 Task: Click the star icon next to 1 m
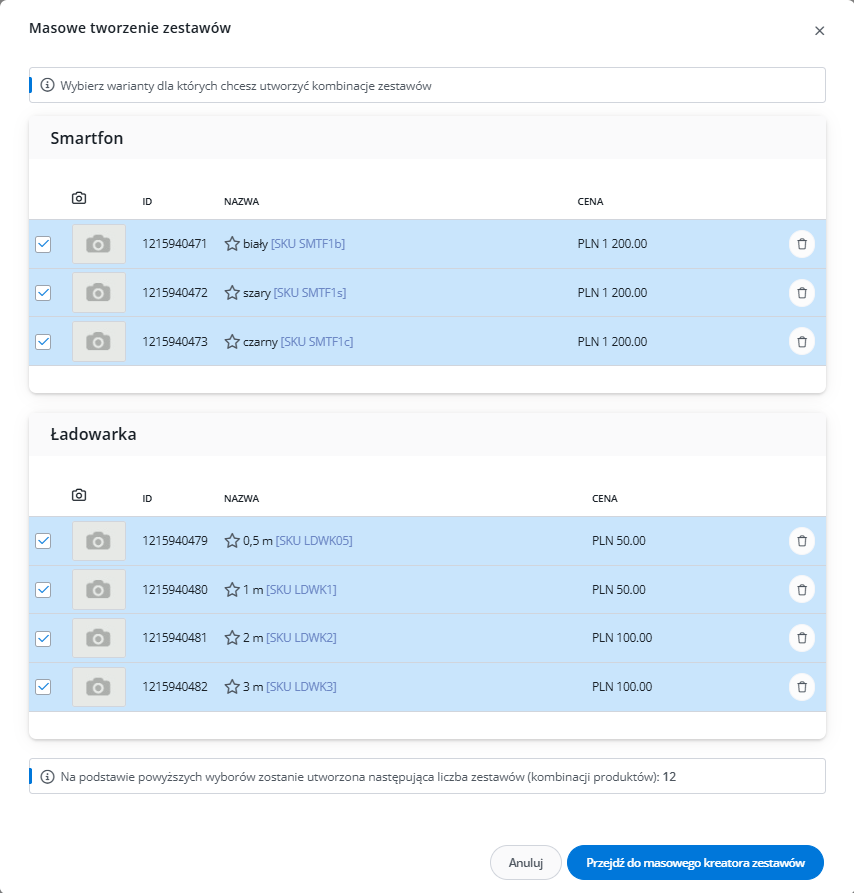point(232,589)
